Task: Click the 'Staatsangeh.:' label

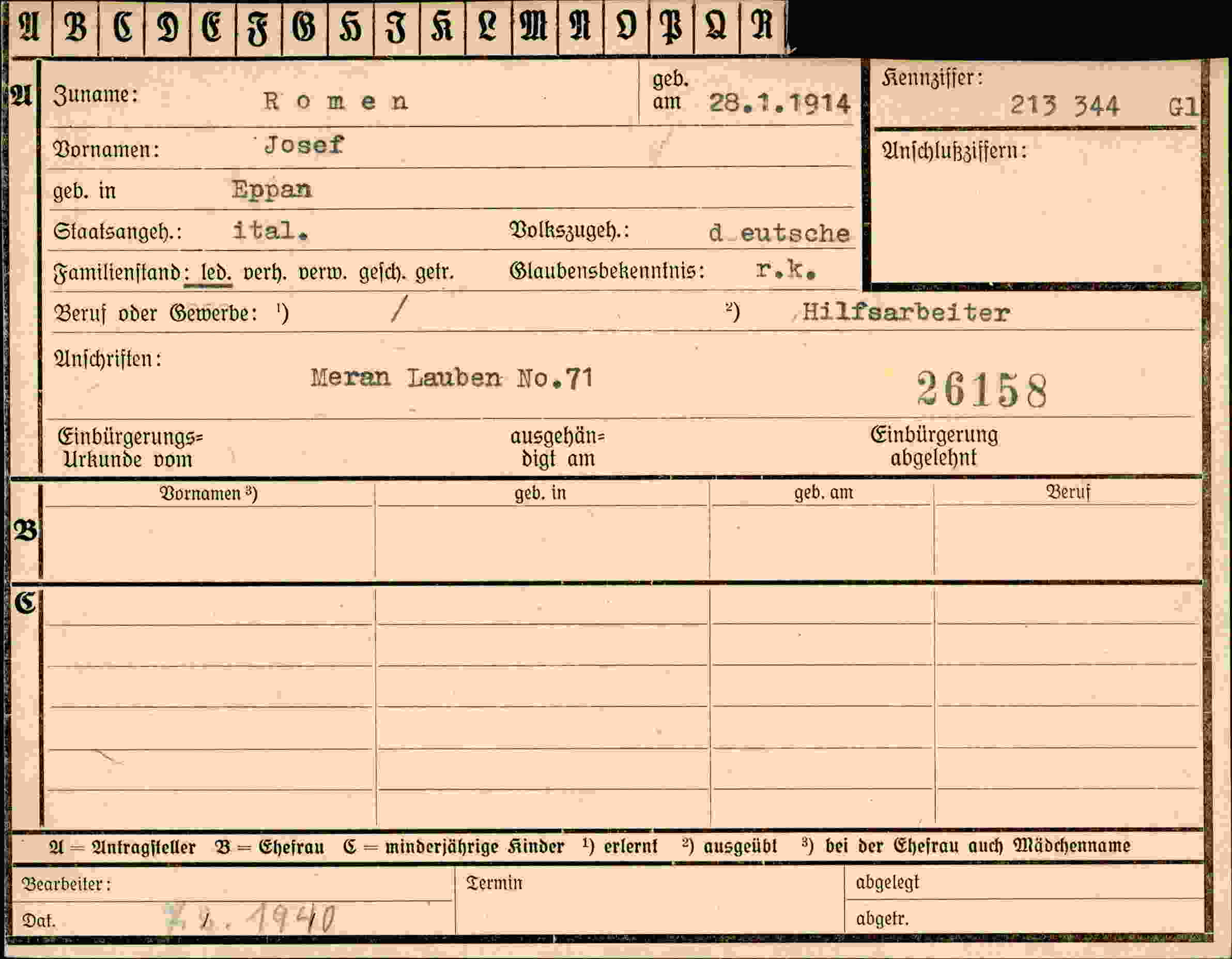Action: tap(117, 232)
